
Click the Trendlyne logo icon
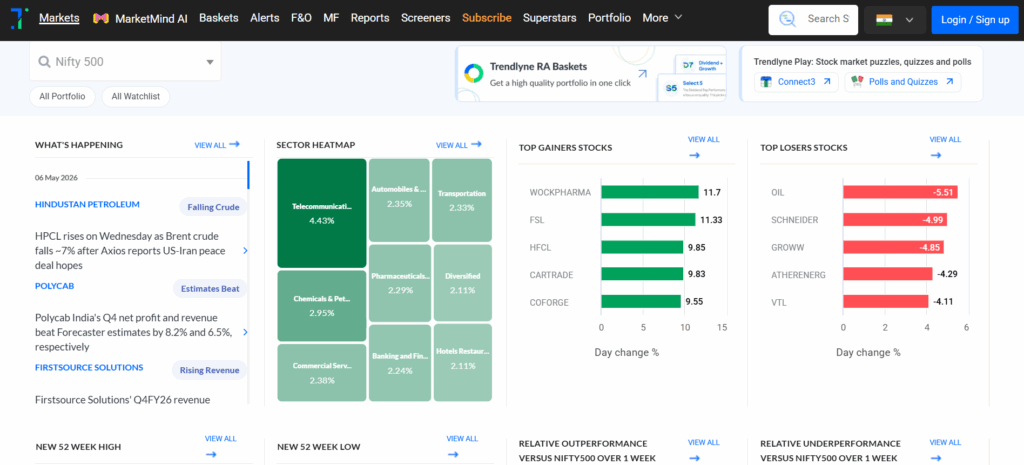[19, 18]
